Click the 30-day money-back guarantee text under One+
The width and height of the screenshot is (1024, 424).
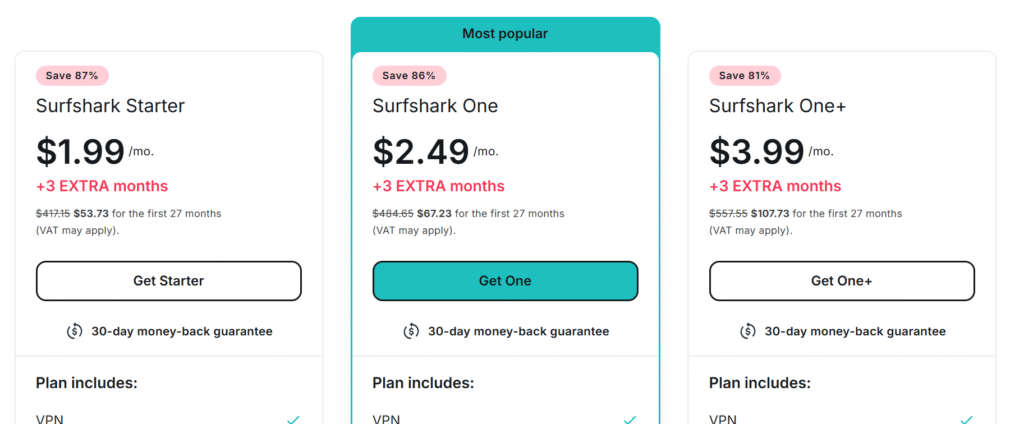(x=855, y=331)
